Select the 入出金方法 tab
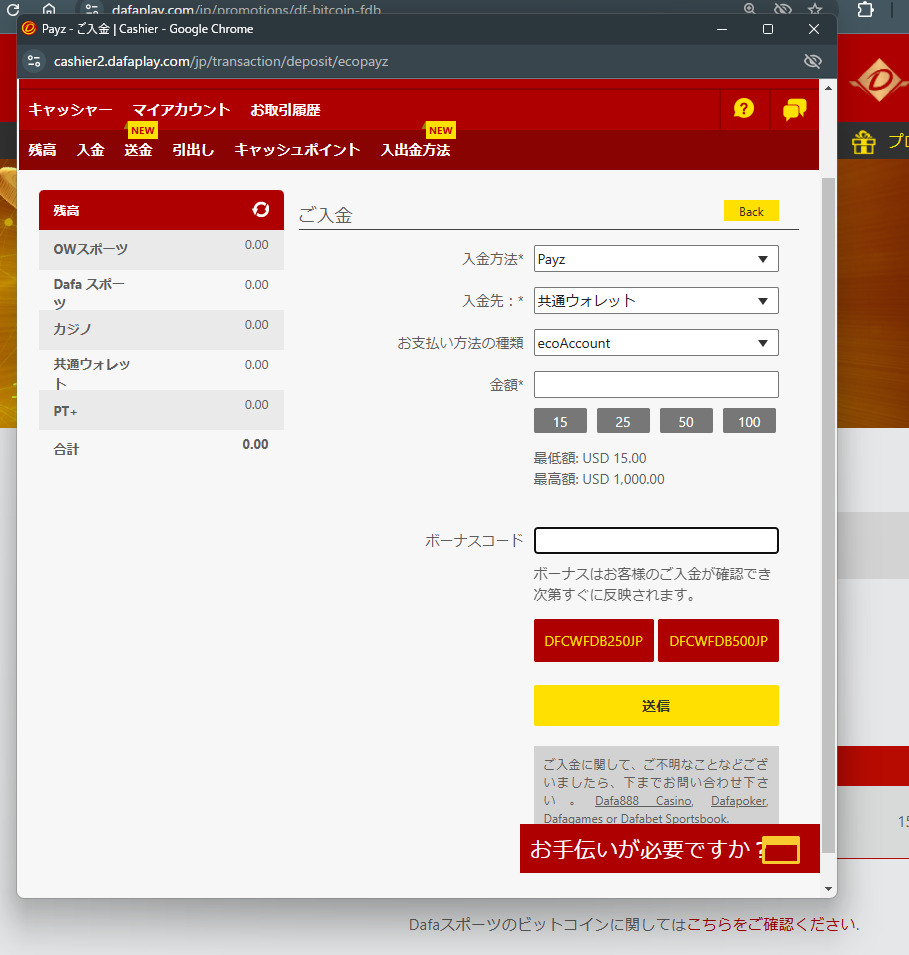909x955 pixels. 416,150
